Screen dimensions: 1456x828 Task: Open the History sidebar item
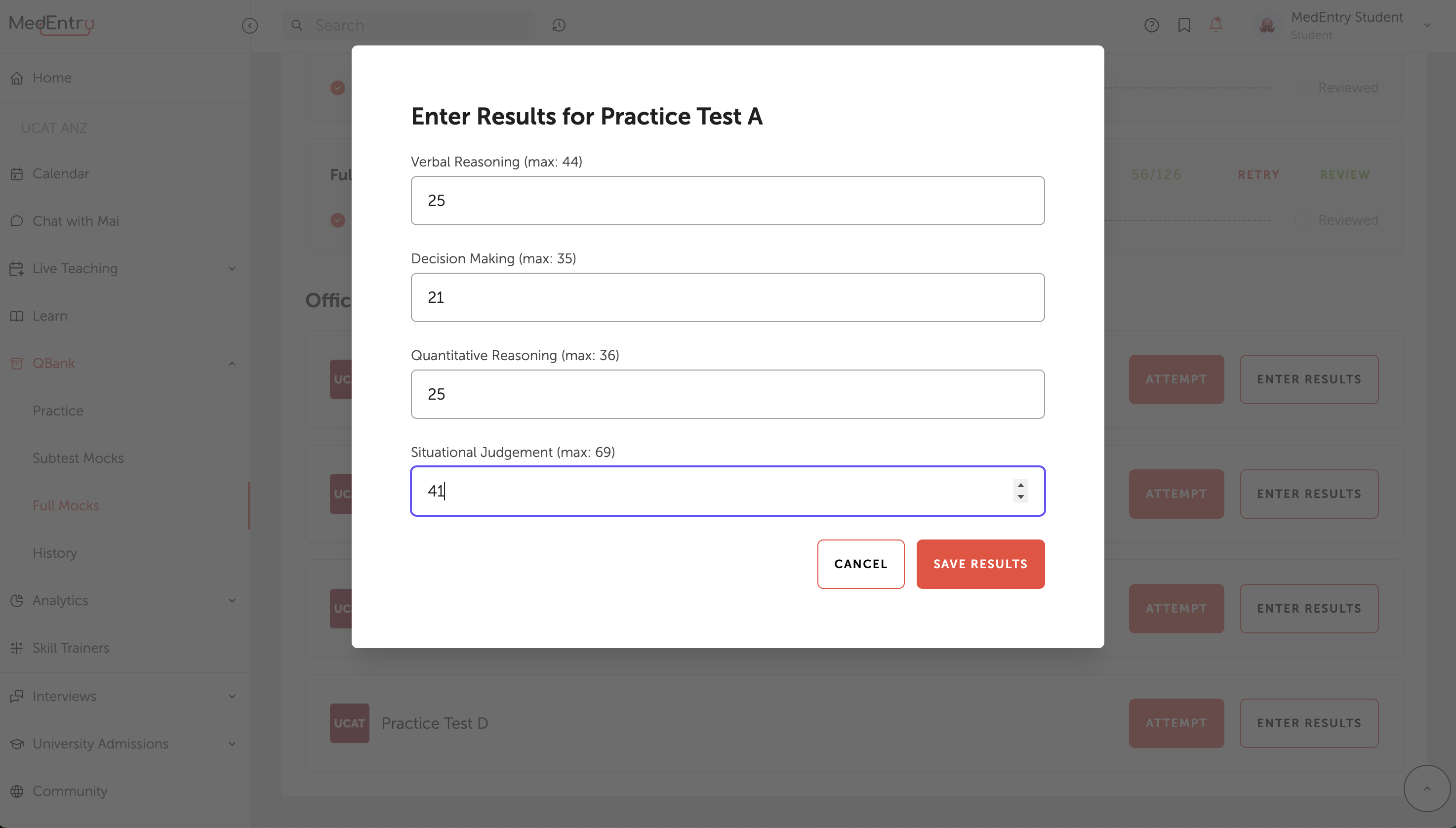(55, 553)
